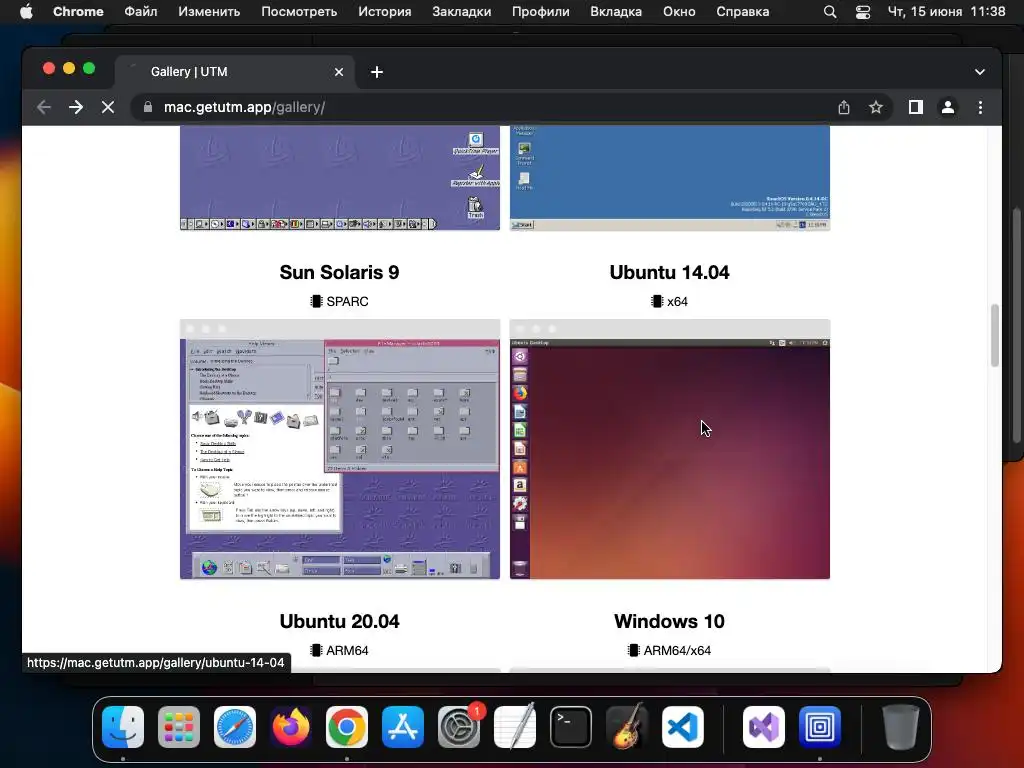Open the Файл menu
This screenshot has height=768, width=1024.
coord(140,11)
